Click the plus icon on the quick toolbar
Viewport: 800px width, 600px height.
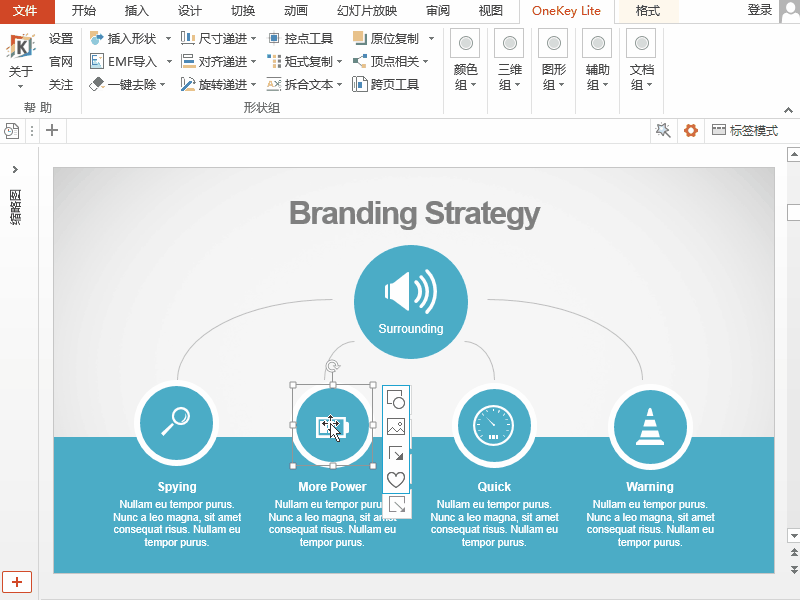52,130
